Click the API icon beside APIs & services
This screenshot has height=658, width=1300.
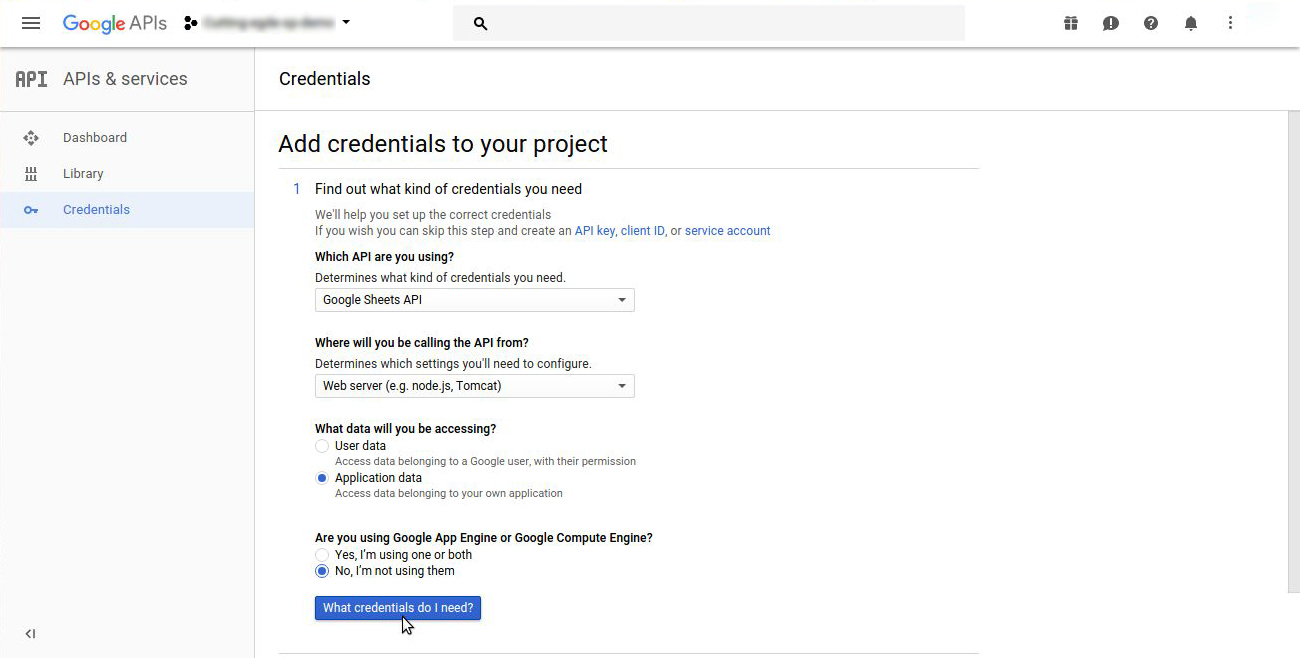click(x=31, y=79)
